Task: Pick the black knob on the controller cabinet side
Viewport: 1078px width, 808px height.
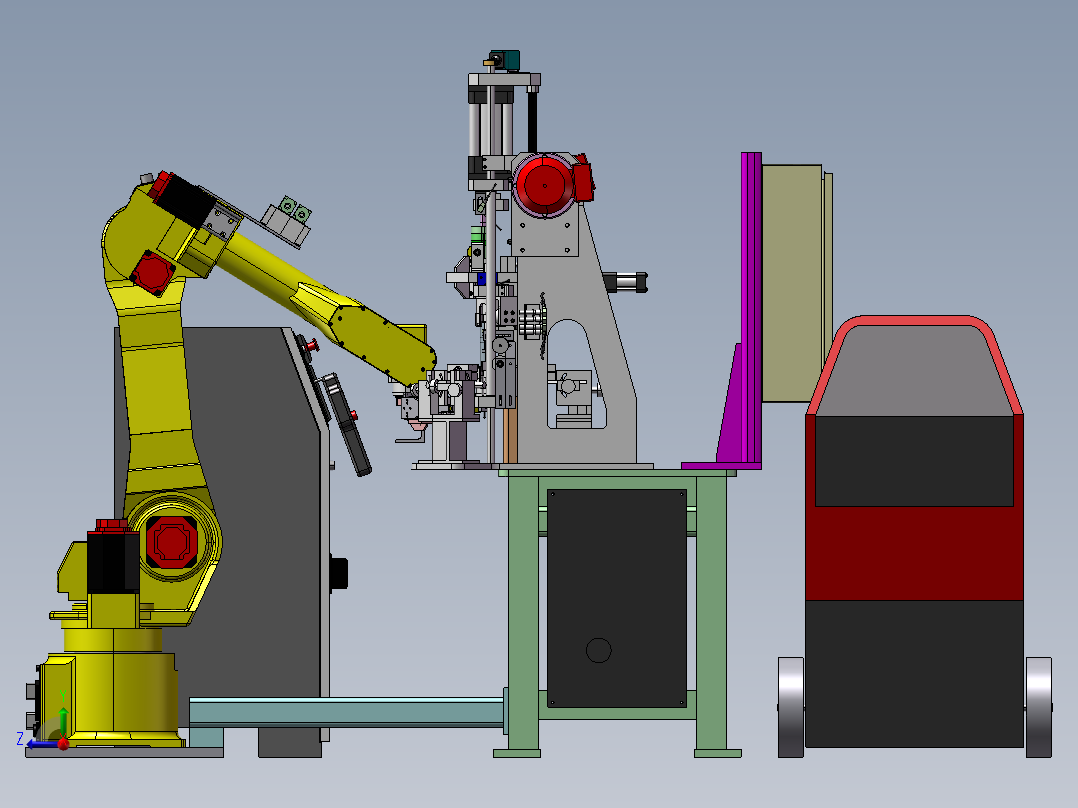Action: pyautogui.click(x=339, y=574)
